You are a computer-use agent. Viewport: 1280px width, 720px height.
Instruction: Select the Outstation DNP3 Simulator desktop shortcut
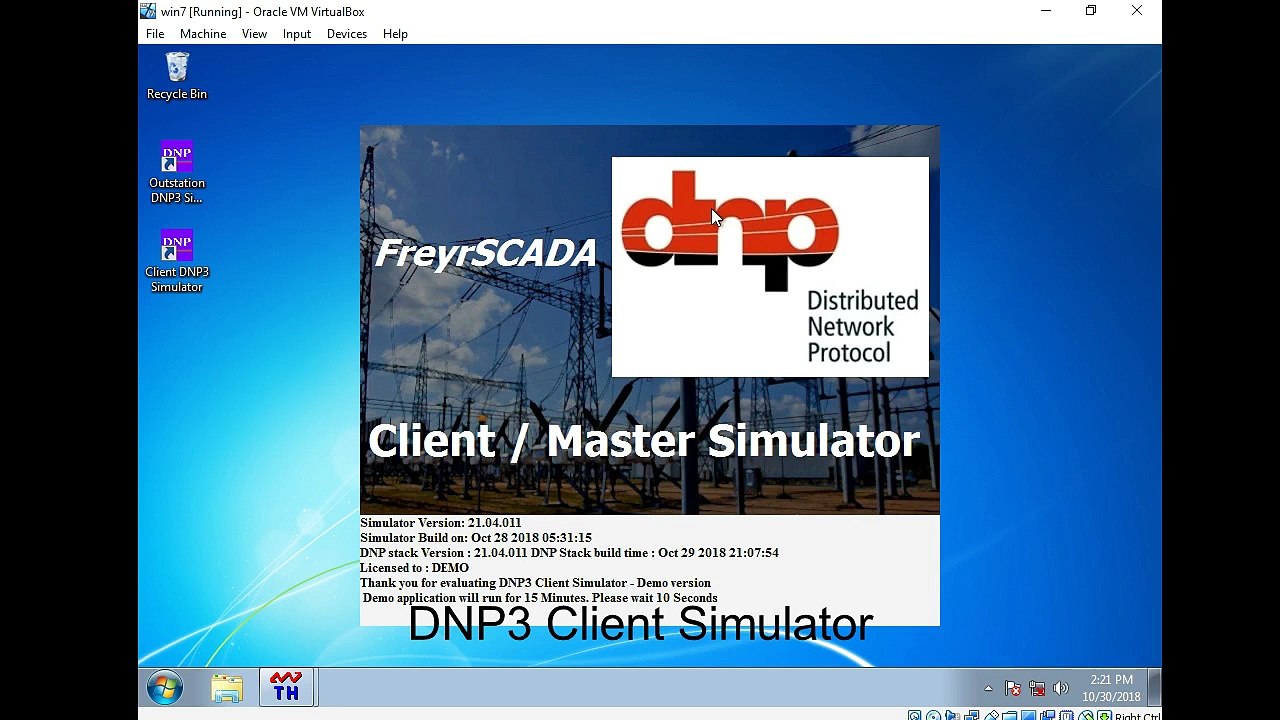[177, 172]
